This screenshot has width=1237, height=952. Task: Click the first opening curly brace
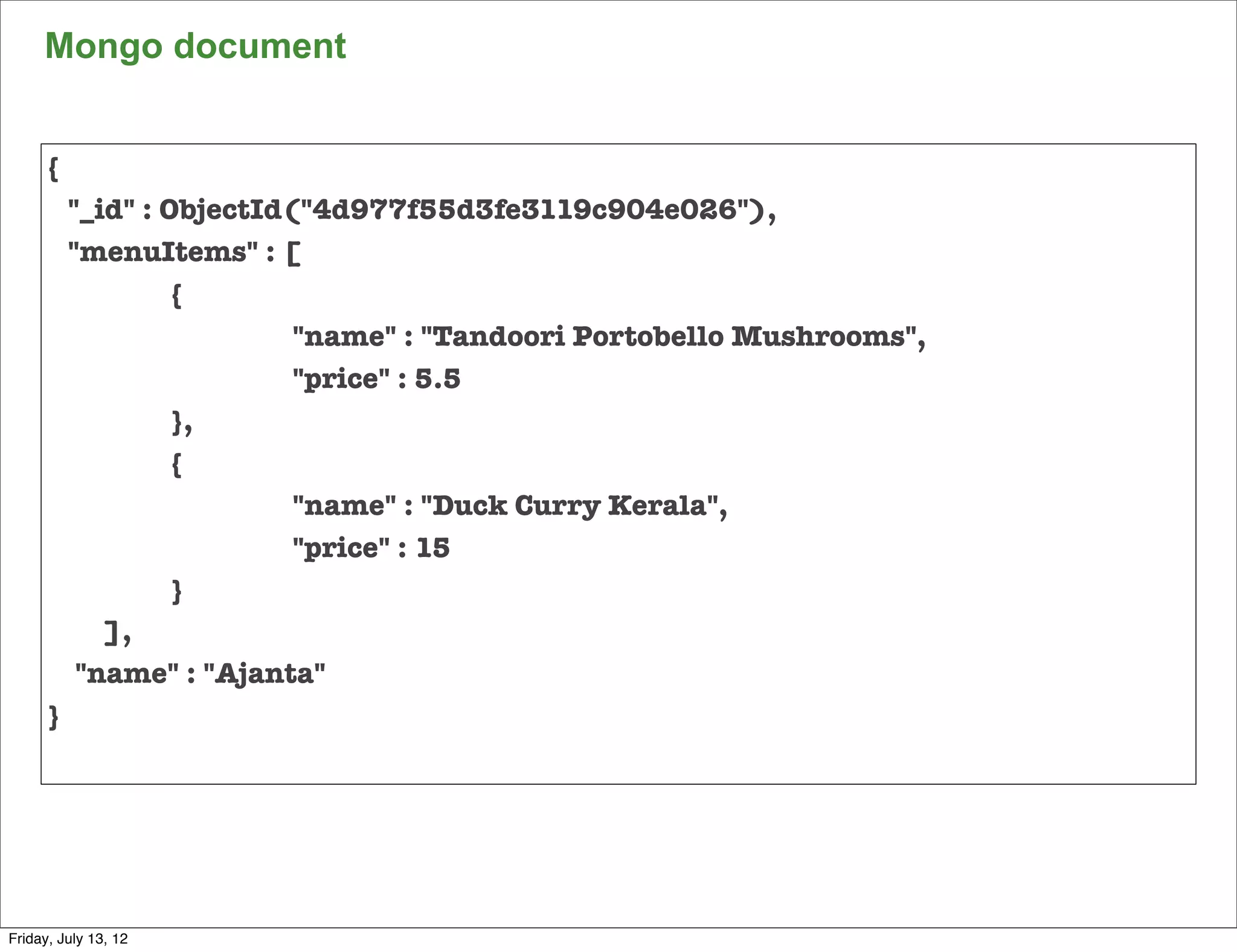point(53,169)
